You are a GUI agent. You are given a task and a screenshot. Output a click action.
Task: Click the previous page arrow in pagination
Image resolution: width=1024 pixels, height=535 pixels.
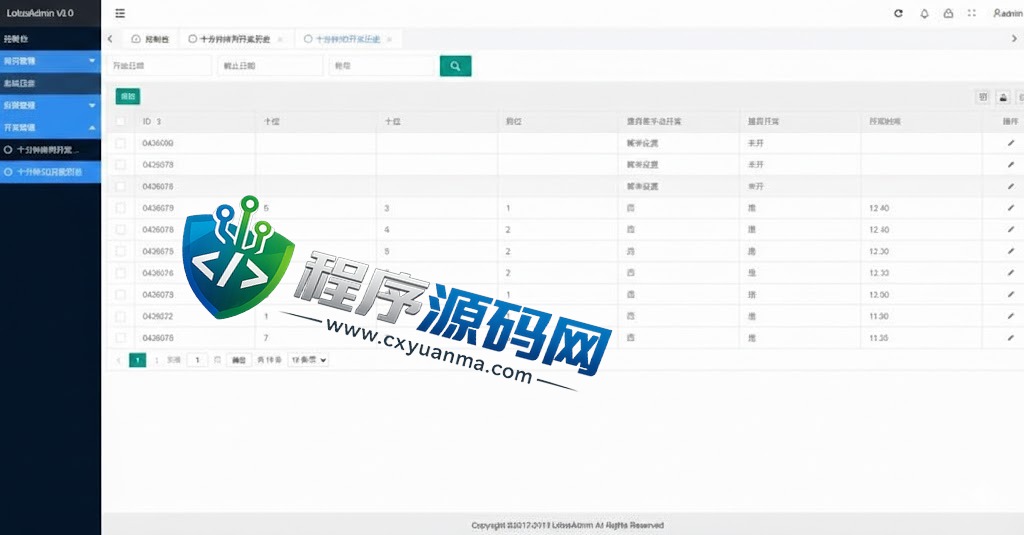click(x=118, y=360)
